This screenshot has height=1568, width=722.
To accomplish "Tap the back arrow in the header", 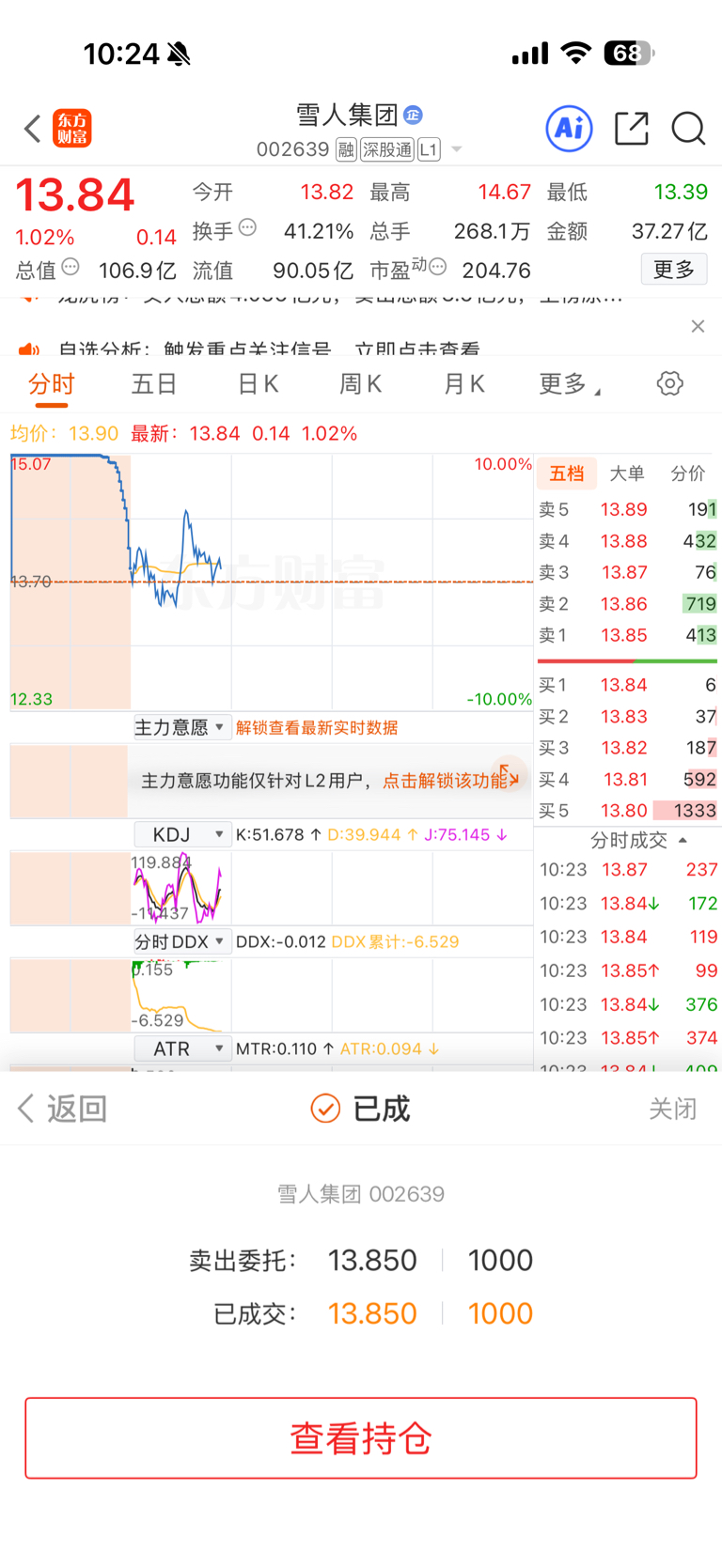I will pos(32,129).
